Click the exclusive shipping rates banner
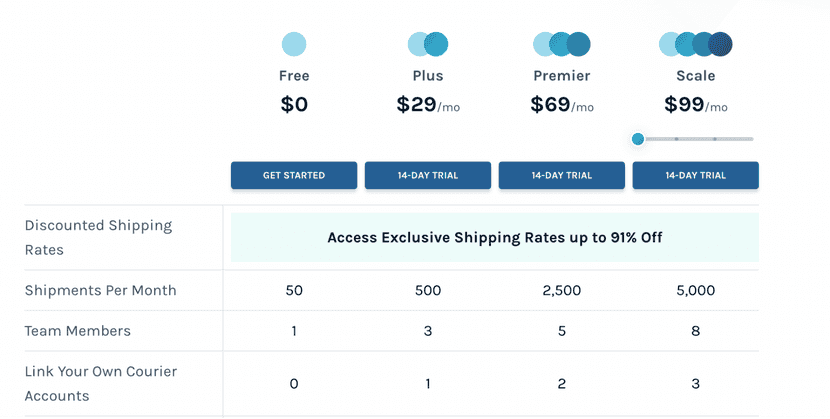This screenshot has width=830, height=419. (x=494, y=238)
